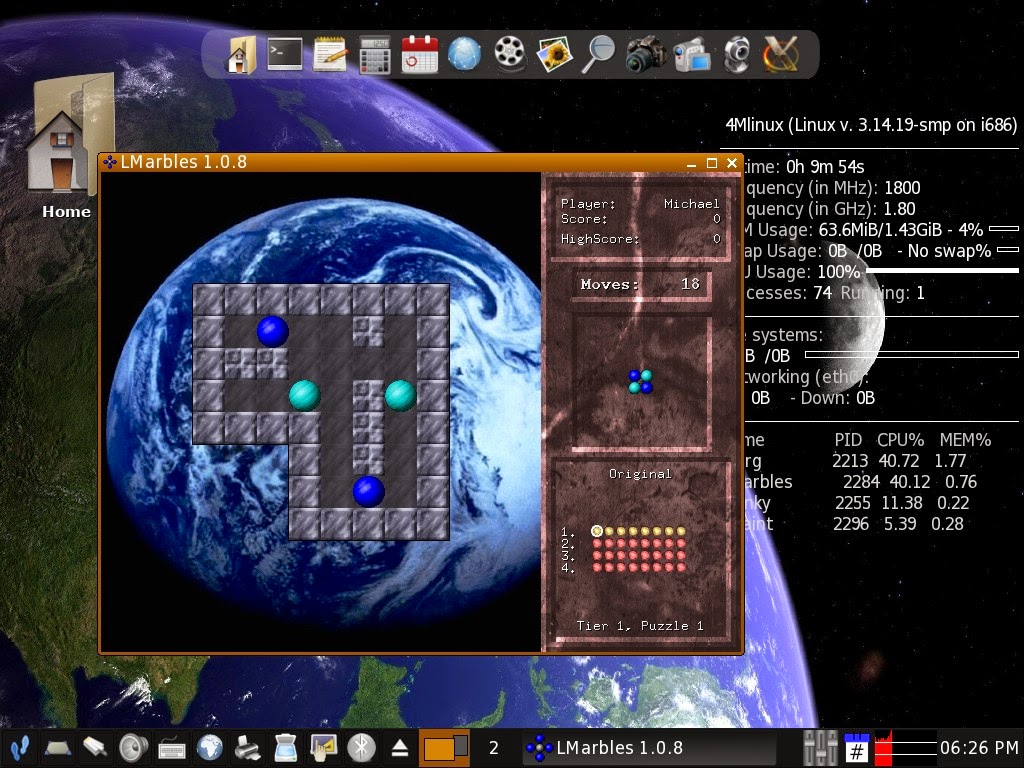
Task: Click the USB stick icon in taskbar
Action: pyautogui.click(x=95, y=748)
